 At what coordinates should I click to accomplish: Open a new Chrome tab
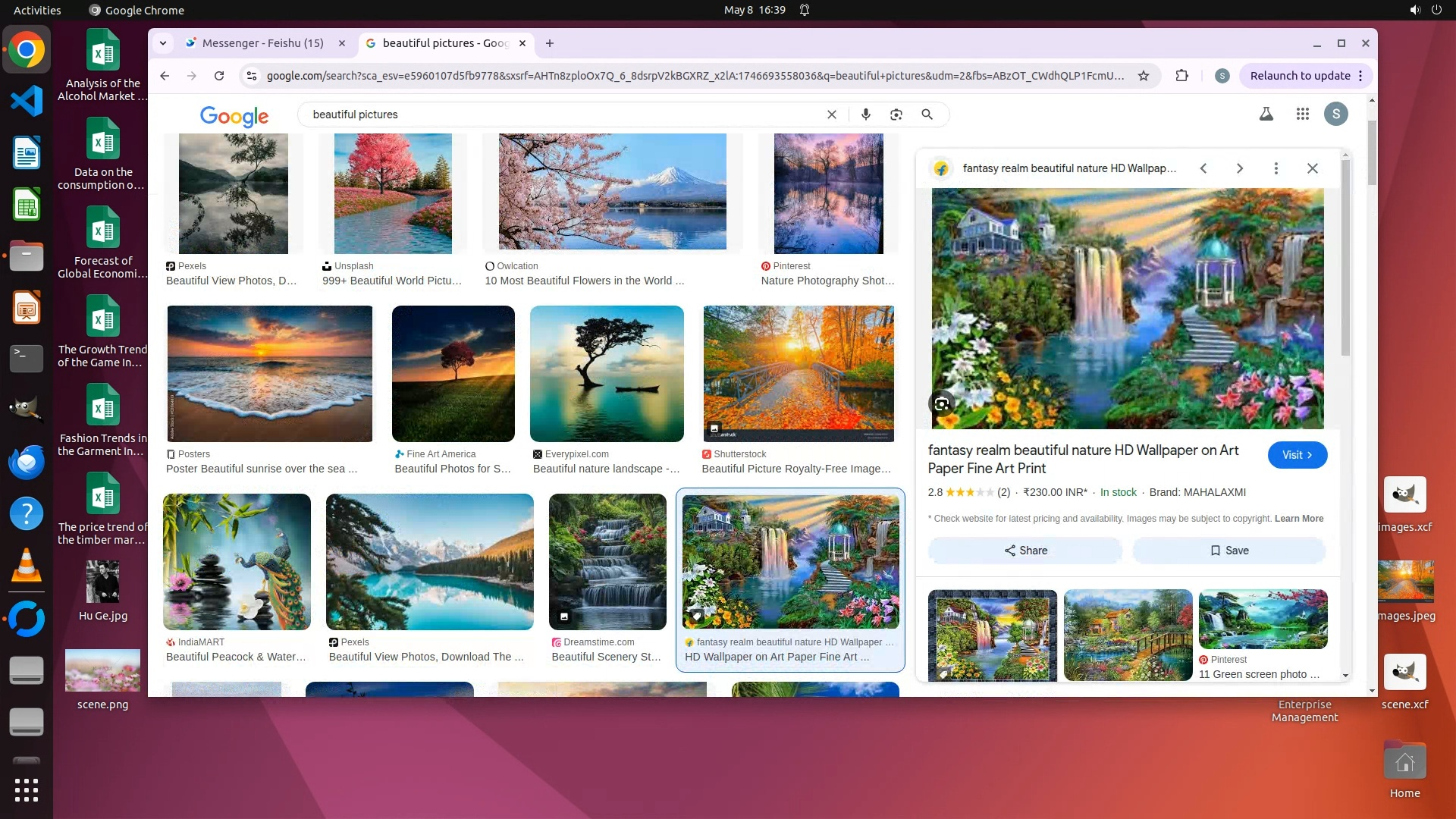[x=550, y=43]
